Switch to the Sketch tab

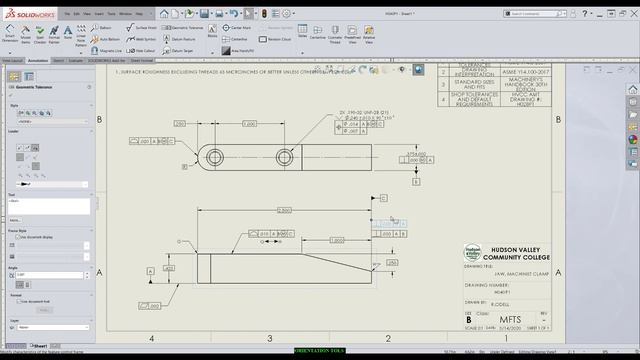tap(59, 60)
